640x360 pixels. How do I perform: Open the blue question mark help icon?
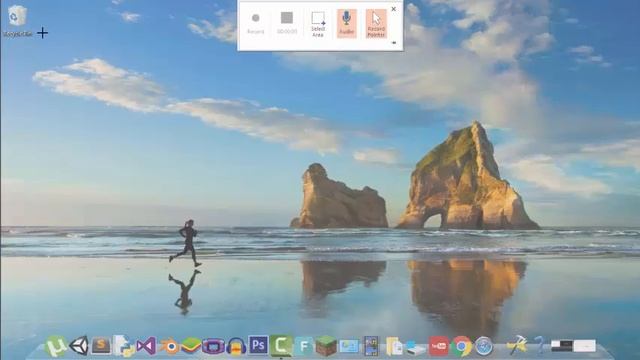tap(540, 345)
